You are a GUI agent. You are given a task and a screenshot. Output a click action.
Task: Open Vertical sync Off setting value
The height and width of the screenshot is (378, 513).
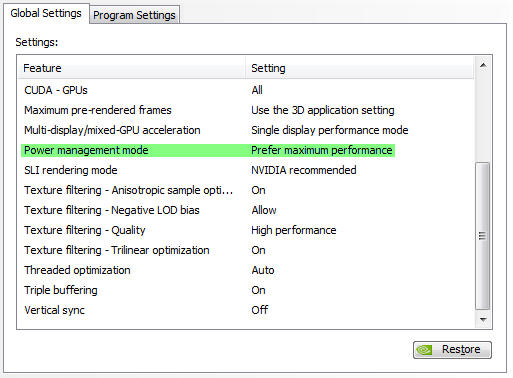(x=260, y=310)
